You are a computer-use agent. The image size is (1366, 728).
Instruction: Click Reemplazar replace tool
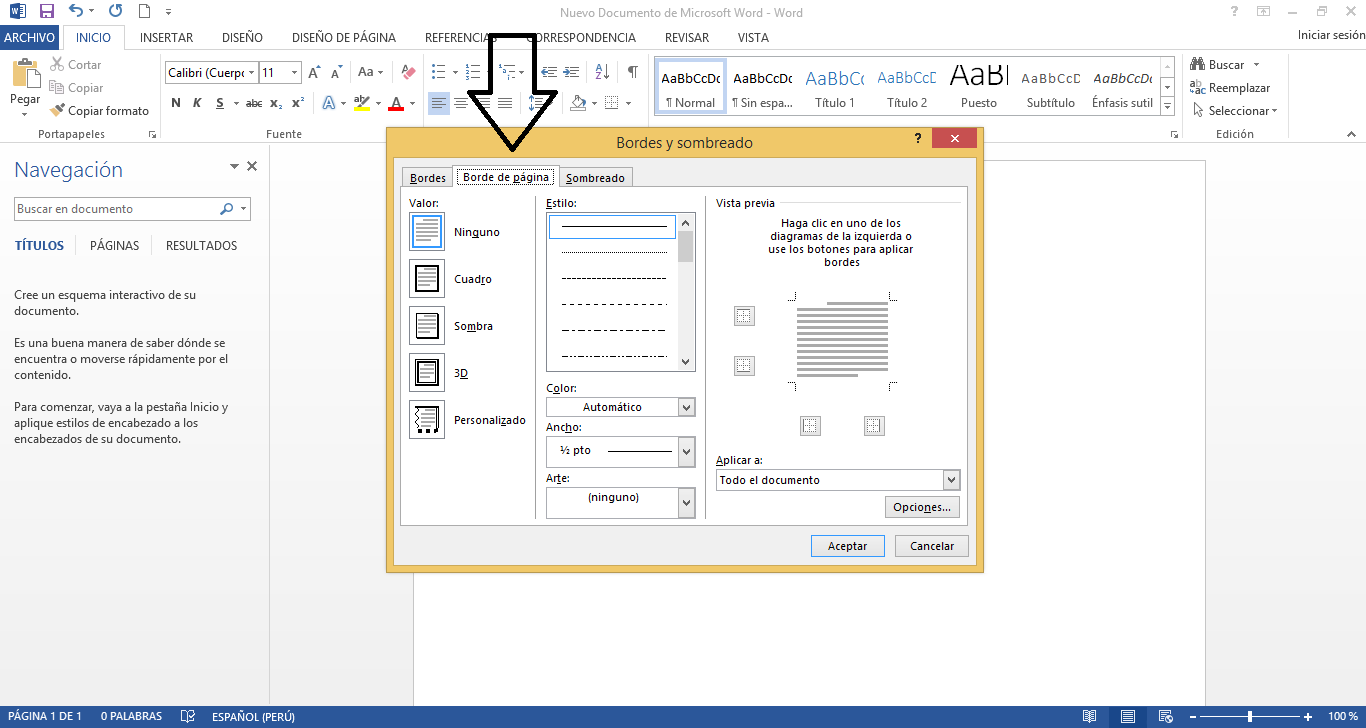tap(1230, 88)
